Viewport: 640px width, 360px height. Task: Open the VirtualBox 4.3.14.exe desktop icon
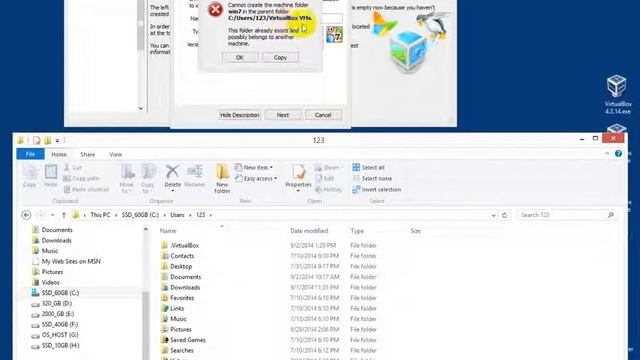[x=617, y=94]
